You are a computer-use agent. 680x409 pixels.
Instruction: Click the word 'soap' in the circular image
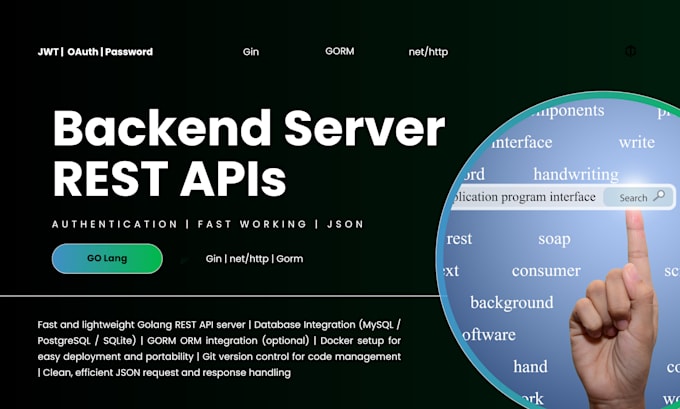point(554,240)
